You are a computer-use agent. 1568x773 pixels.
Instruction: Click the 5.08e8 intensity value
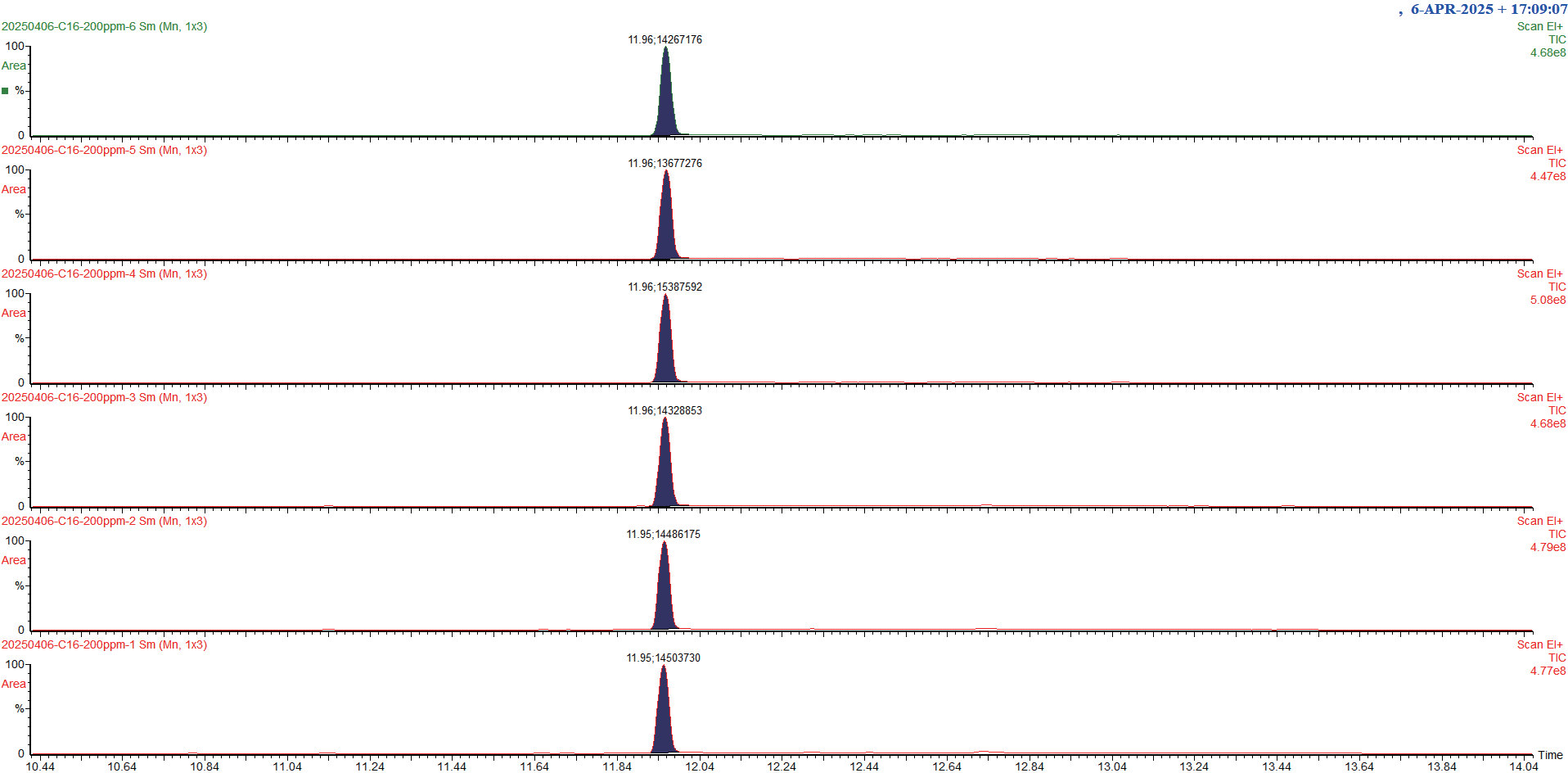click(x=1548, y=300)
